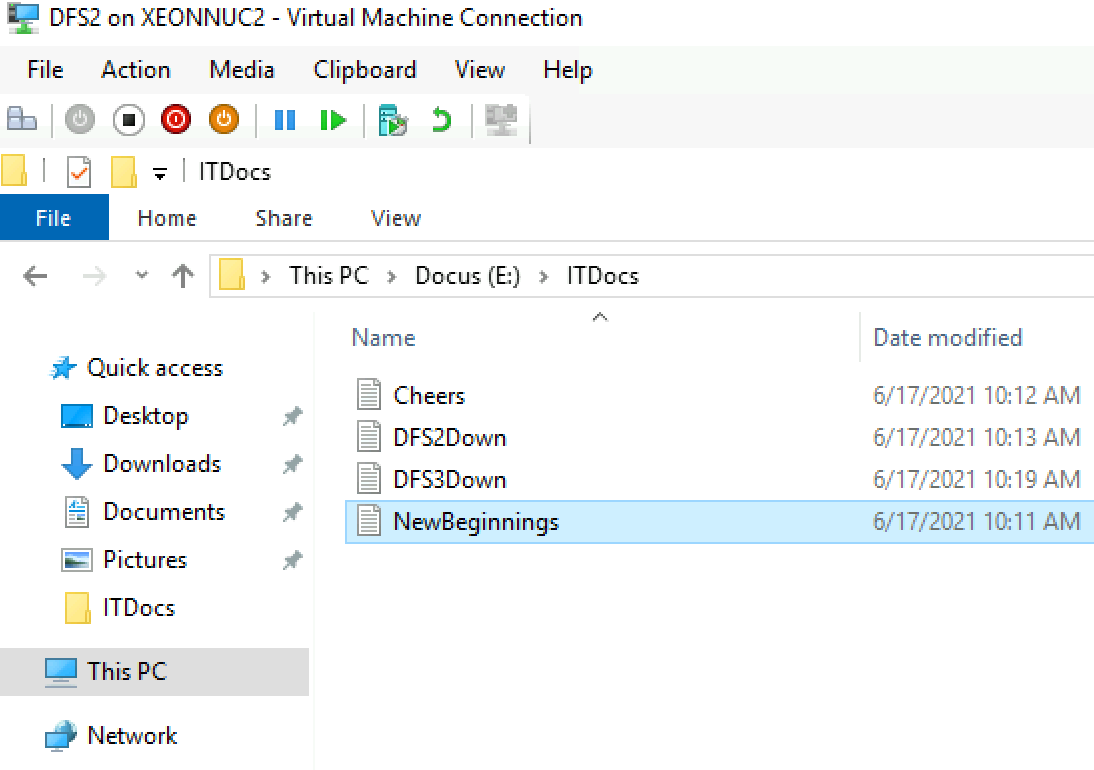1094x770 pixels.
Task: Select the DFS2Down file
Action: coord(450,438)
